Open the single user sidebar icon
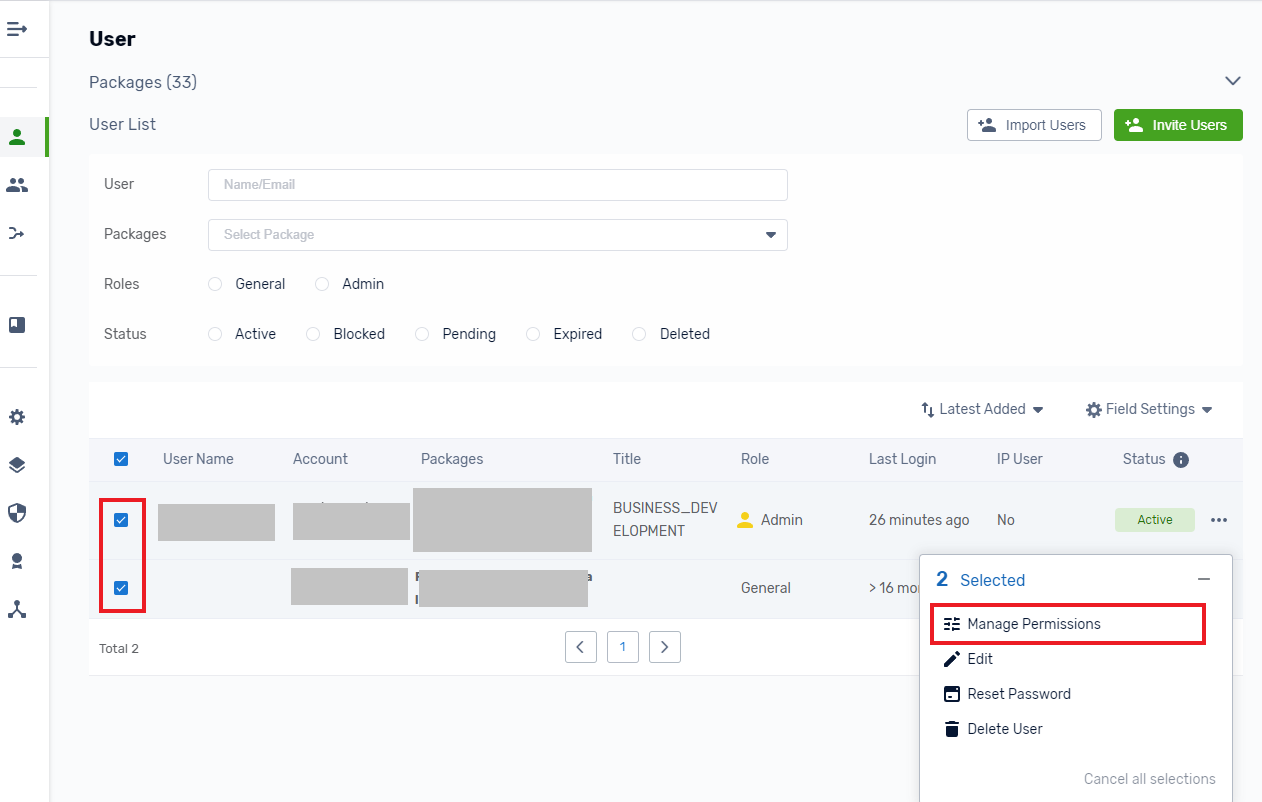The width and height of the screenshot is (1262, 802). pos(17,137)
